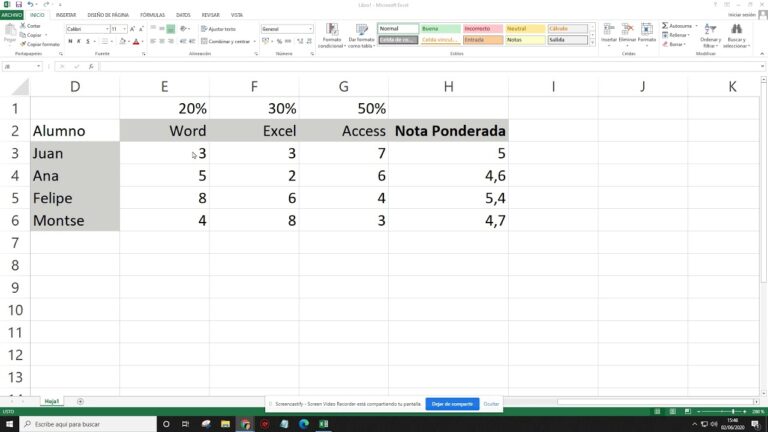The image size is (768, 432).
Task: Toggle underline with the S button
Action: point(88,42)
